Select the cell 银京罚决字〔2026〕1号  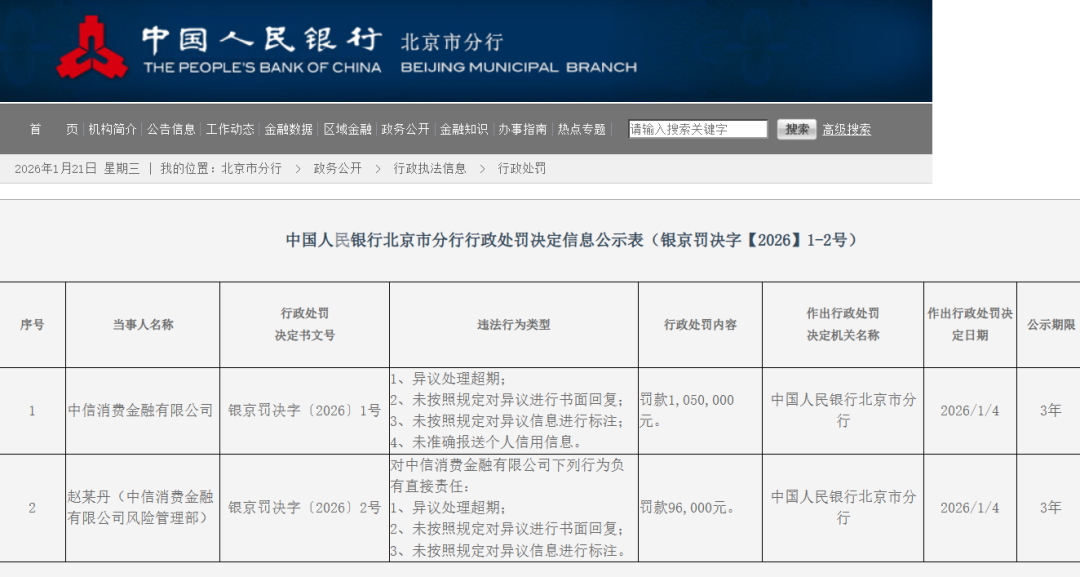304,410
